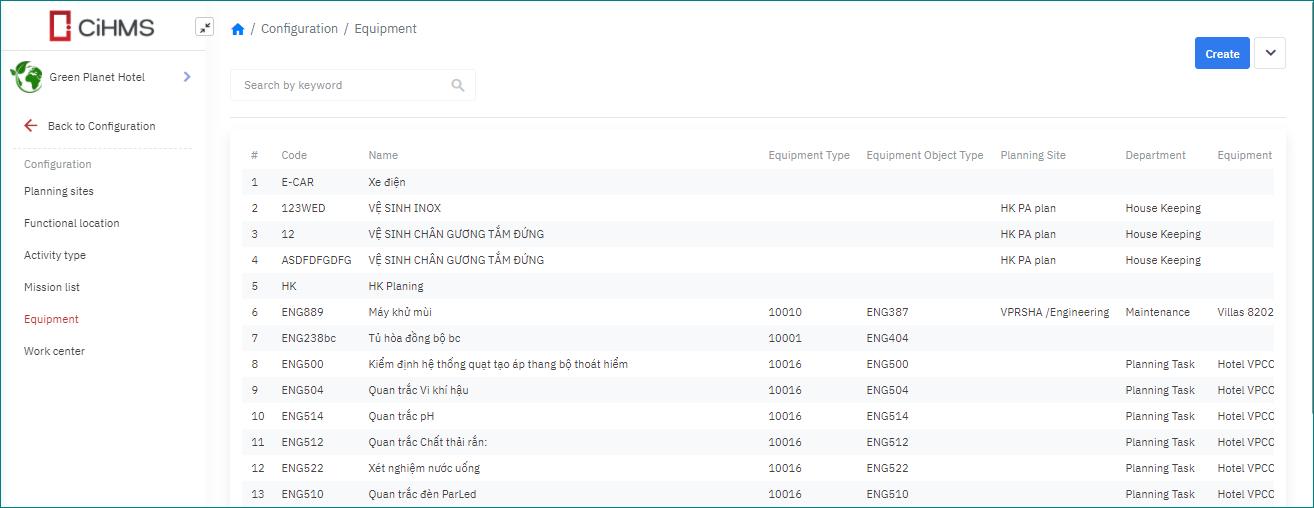Collapse the sidebar using the arrows icon

click(204, 28)
